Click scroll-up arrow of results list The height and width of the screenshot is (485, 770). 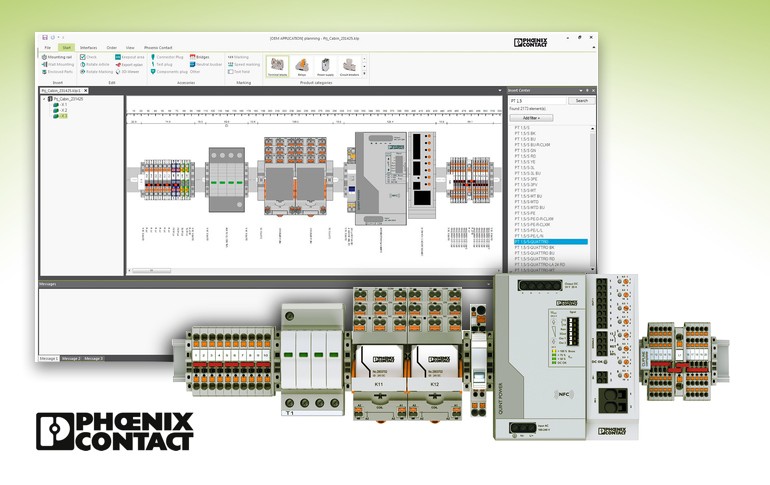coord(592,129)
